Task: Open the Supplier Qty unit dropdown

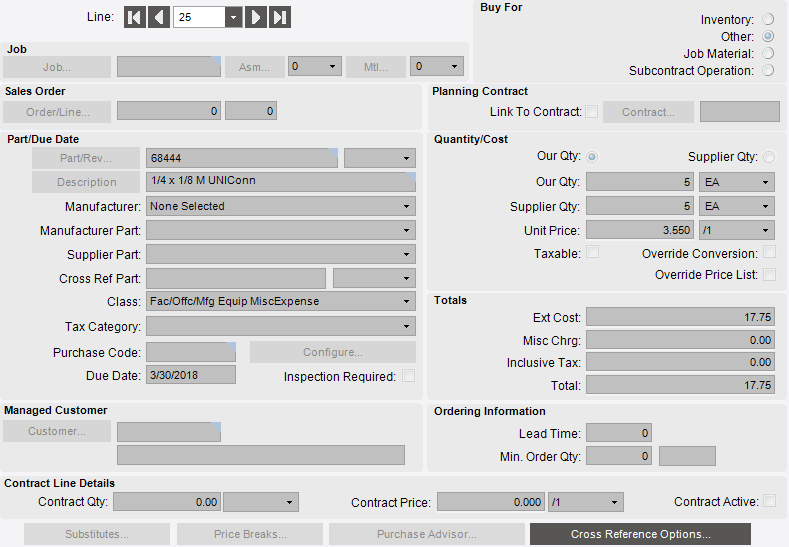Action: pyautogui.click(x=765, y=206)
